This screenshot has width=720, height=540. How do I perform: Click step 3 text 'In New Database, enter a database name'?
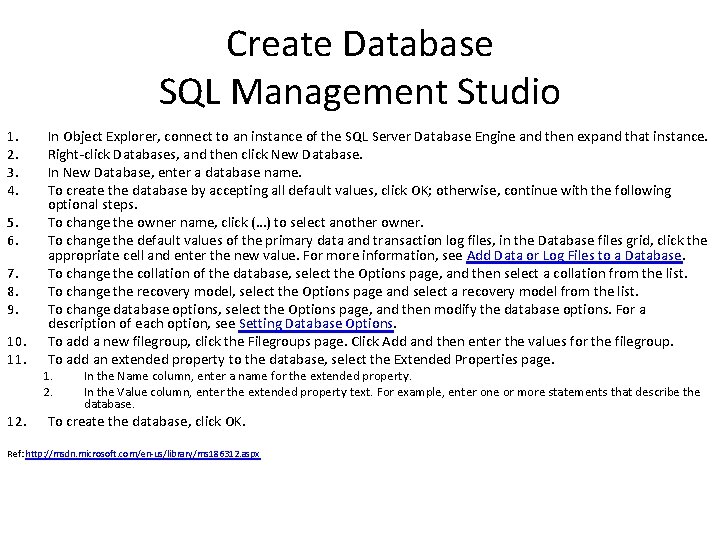tap(174, 173)
